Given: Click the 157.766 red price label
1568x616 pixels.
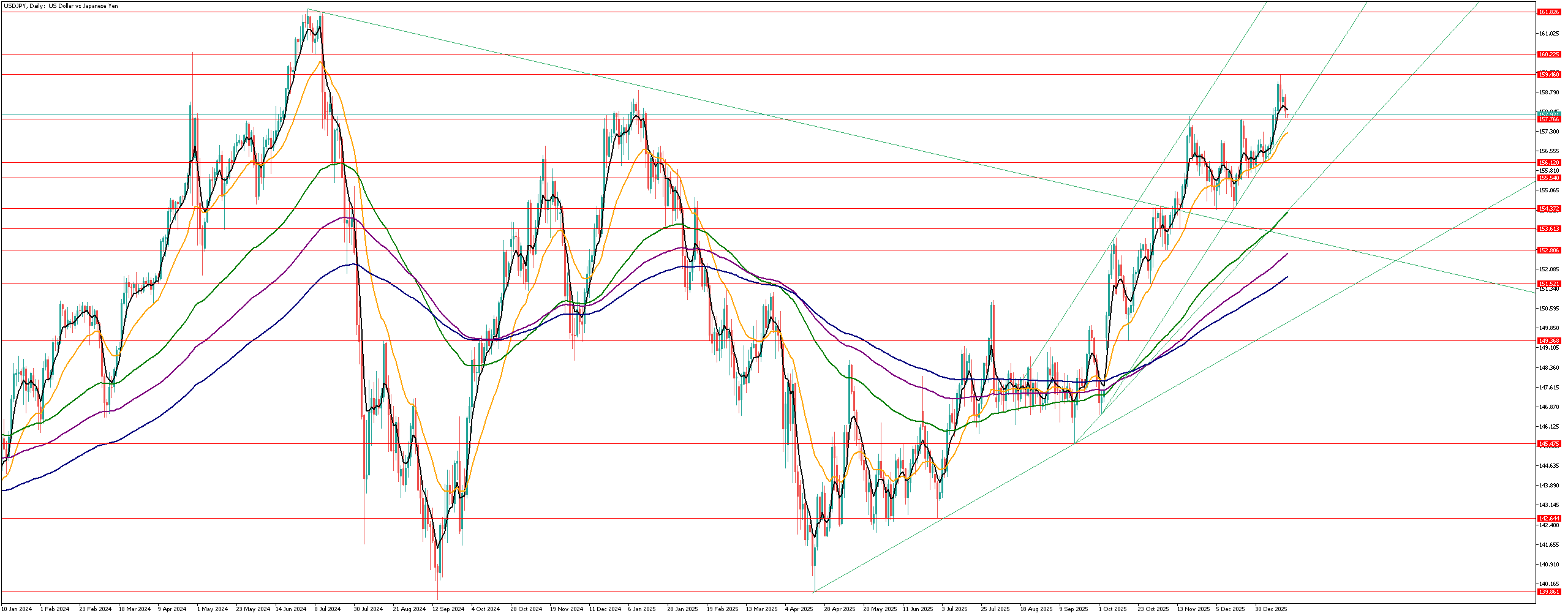Looking at the screenshot, I should click(1549, 119).
